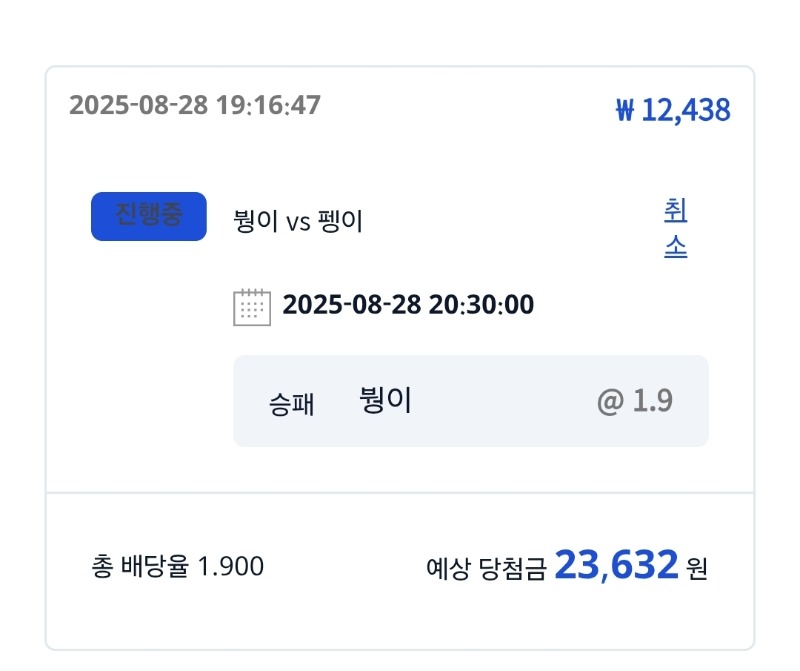Viewport: 800px width, 671px height.
Task: Click the ₩ won symbol in header
Action: [625, 110]
